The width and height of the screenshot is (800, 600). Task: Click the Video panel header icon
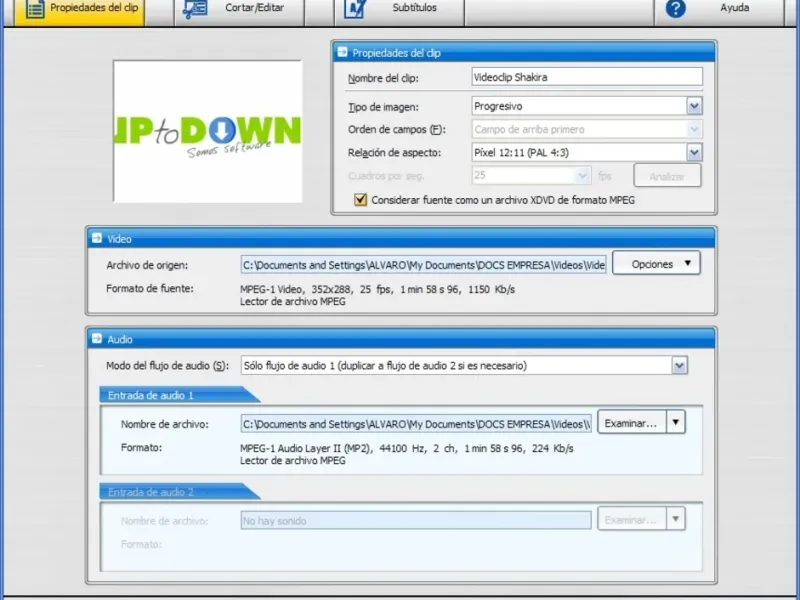pos(97,238)
